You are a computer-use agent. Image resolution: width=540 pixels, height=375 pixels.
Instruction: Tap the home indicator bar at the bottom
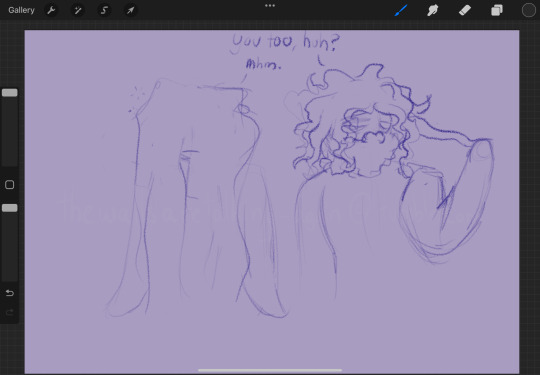click(x=270, y=371)
